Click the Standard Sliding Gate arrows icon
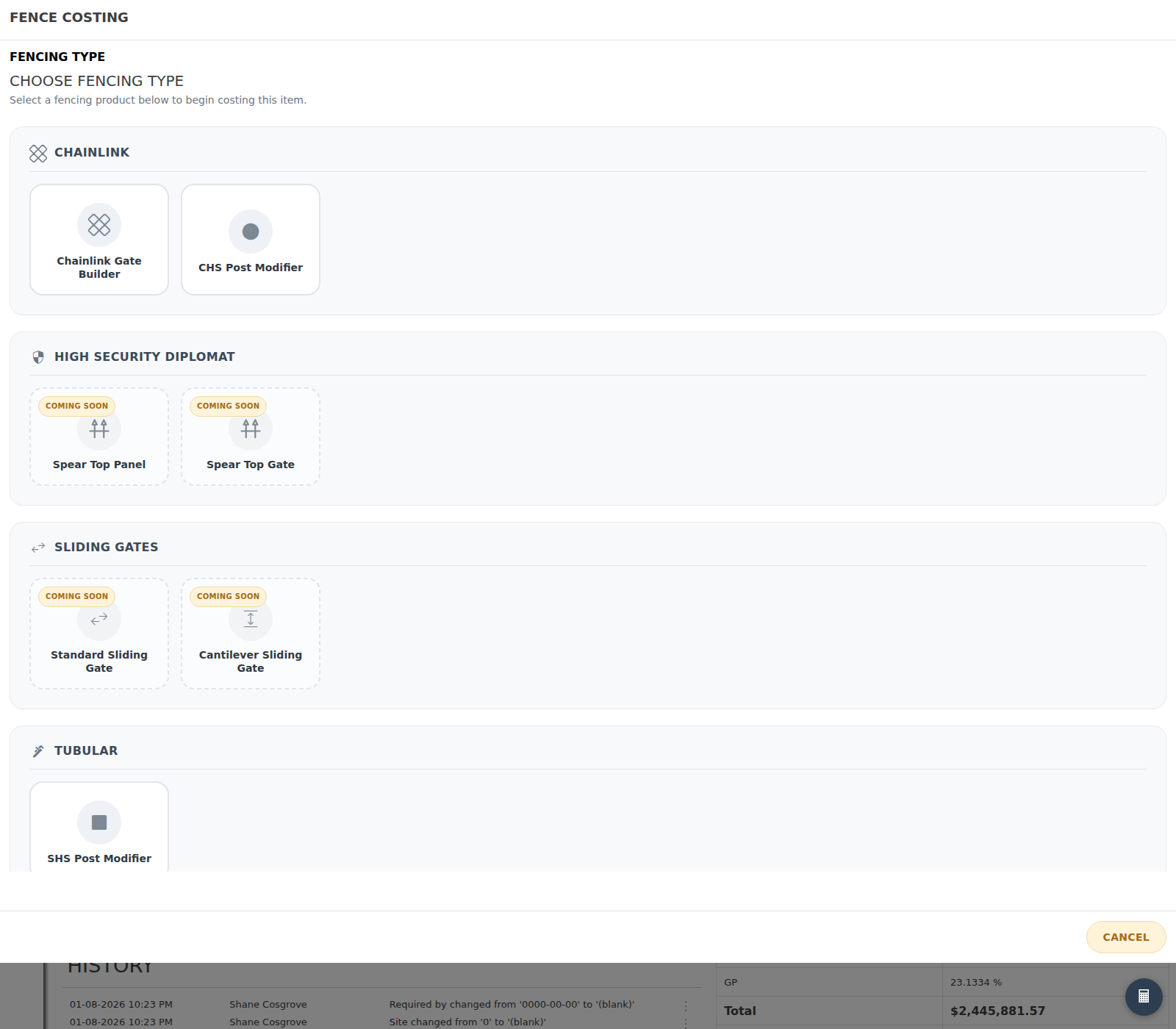Viewport: 1176px width, 1029px height. (x=99, y=619)
